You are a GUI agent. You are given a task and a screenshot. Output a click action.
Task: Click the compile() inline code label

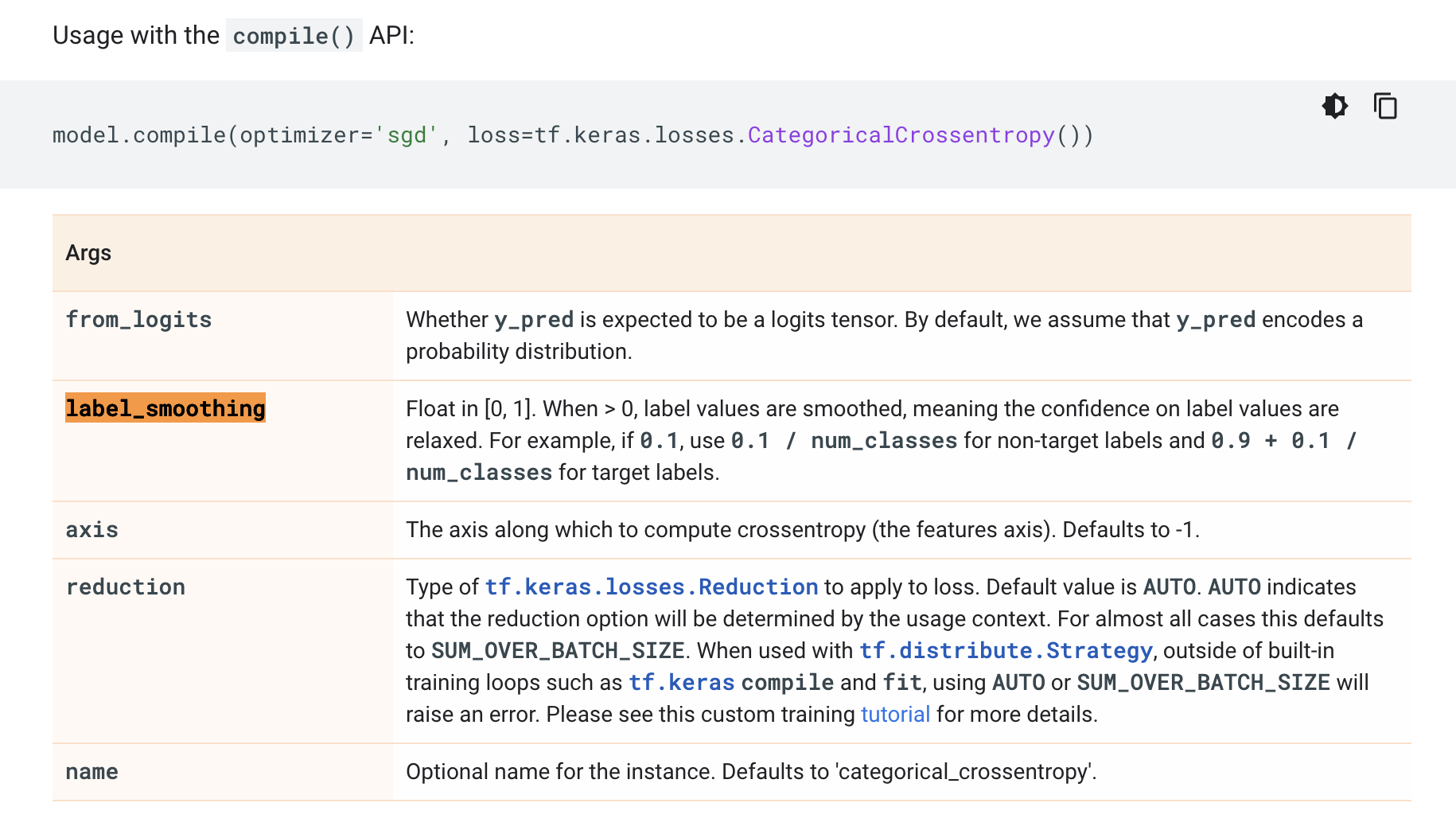point(294,35)
